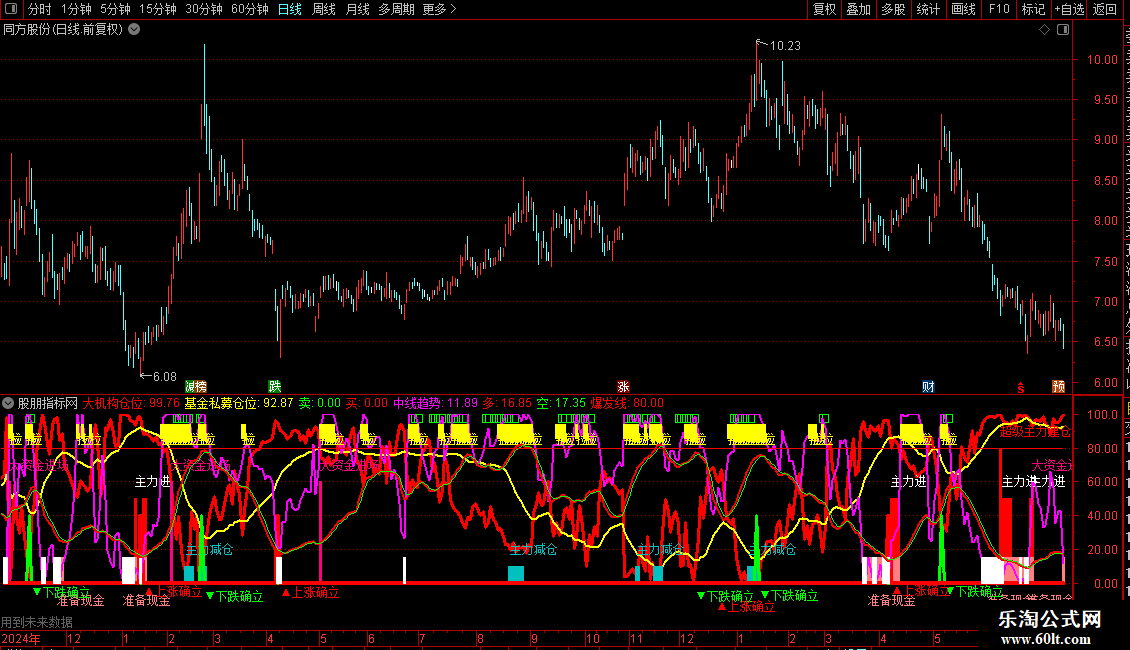Click the red $ marker icon
The height and width of the screenshot is (650, 1130).
[1020, 388]
